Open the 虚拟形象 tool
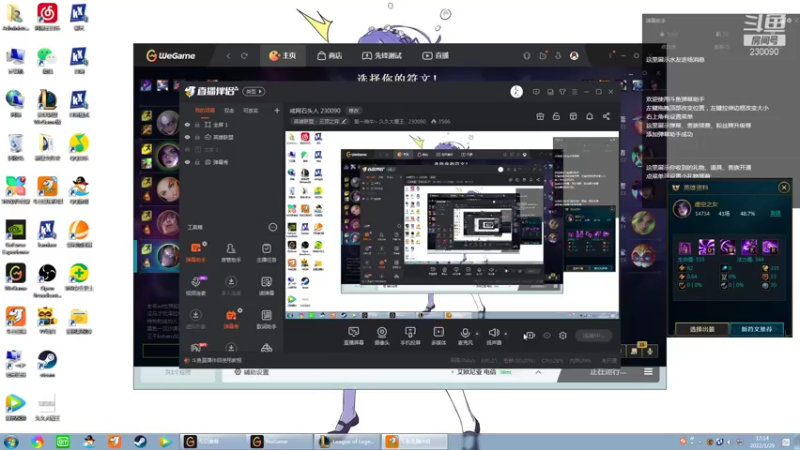The width and height of the screenshot is (800, 450). click(x=196, y=319)
